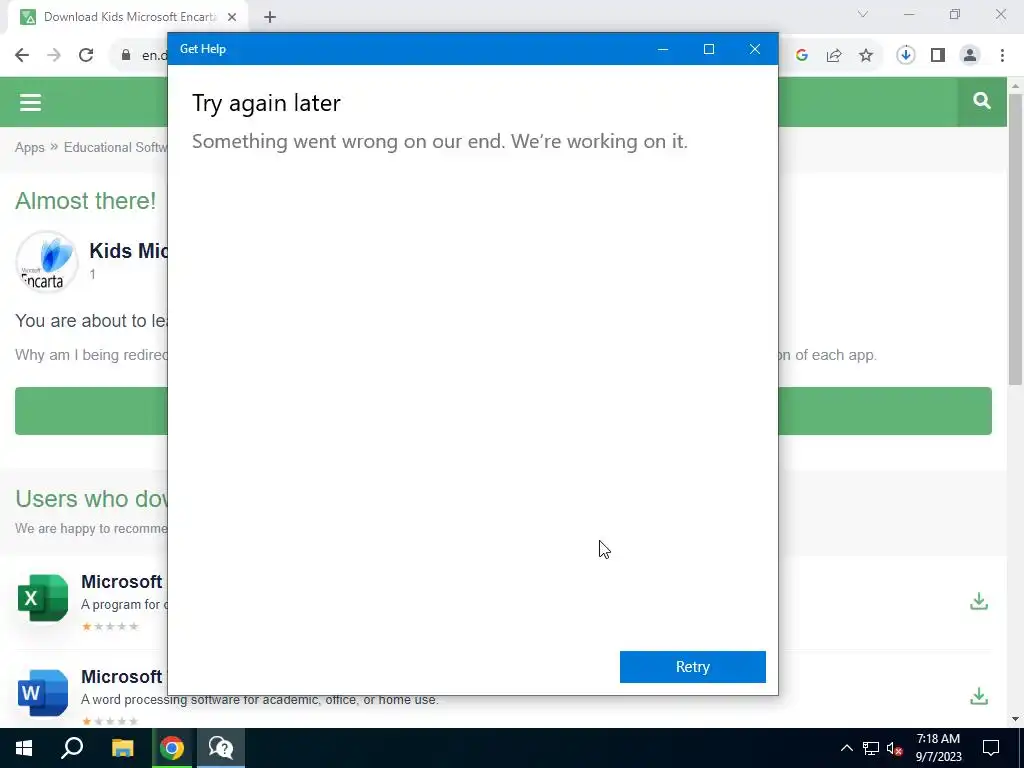Image resolution: width=1024 pixels, height=768 pixels.
Task: Open the website search icon
Action: coord(982,101)
